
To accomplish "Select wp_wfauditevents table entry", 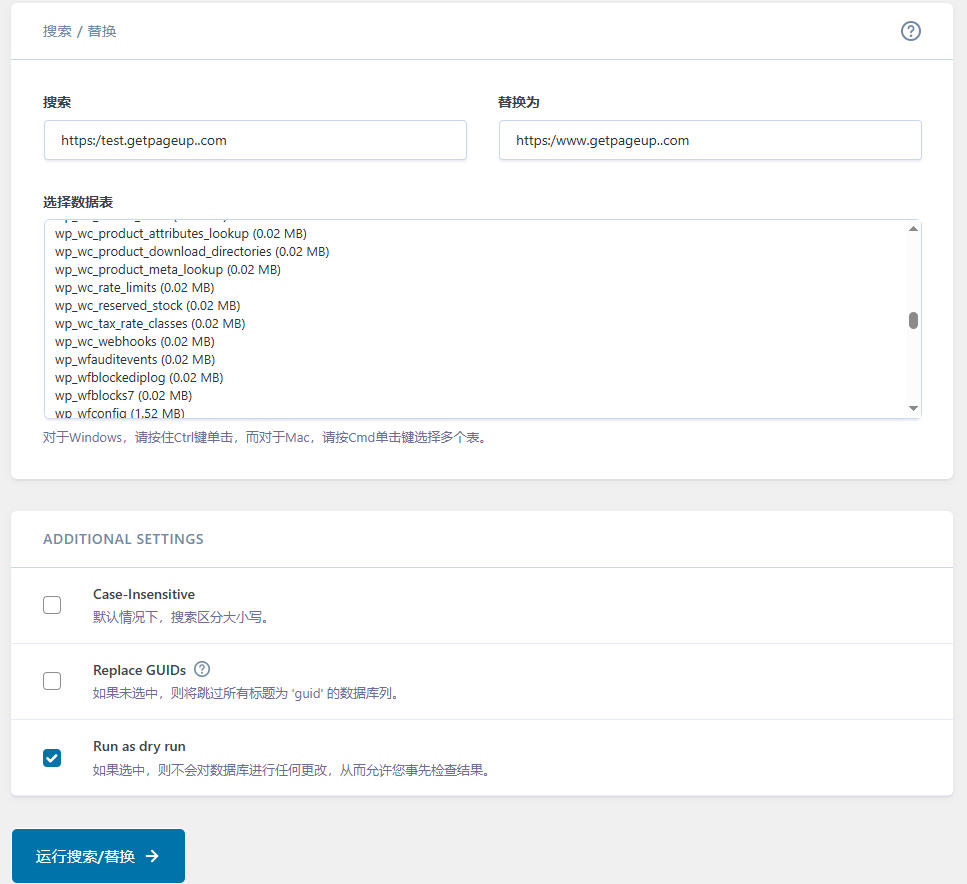I will [x=134, y=360].
